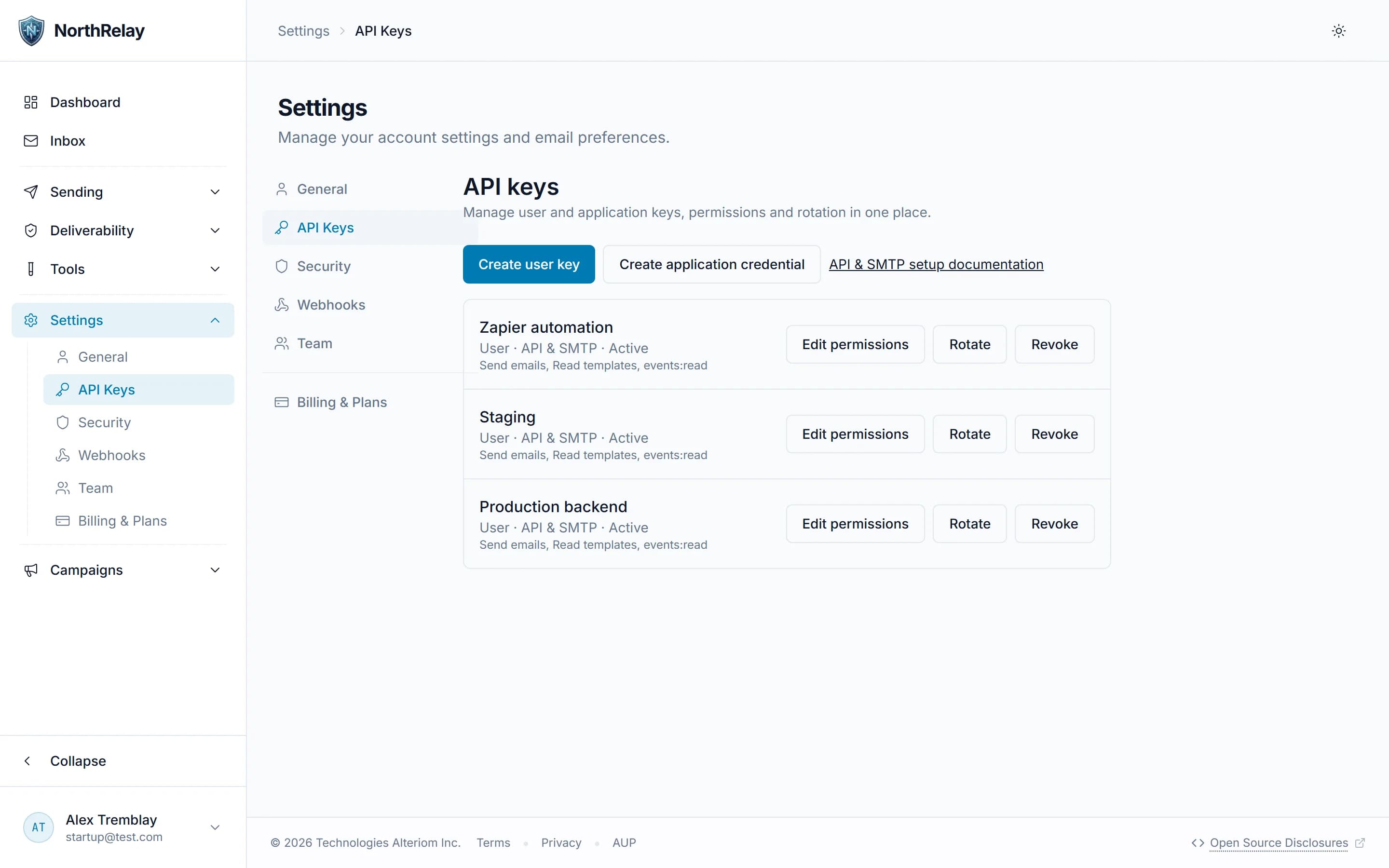1389x868 pixels.
Task: Revoke the Staging key
Action: coord(1054,434)
